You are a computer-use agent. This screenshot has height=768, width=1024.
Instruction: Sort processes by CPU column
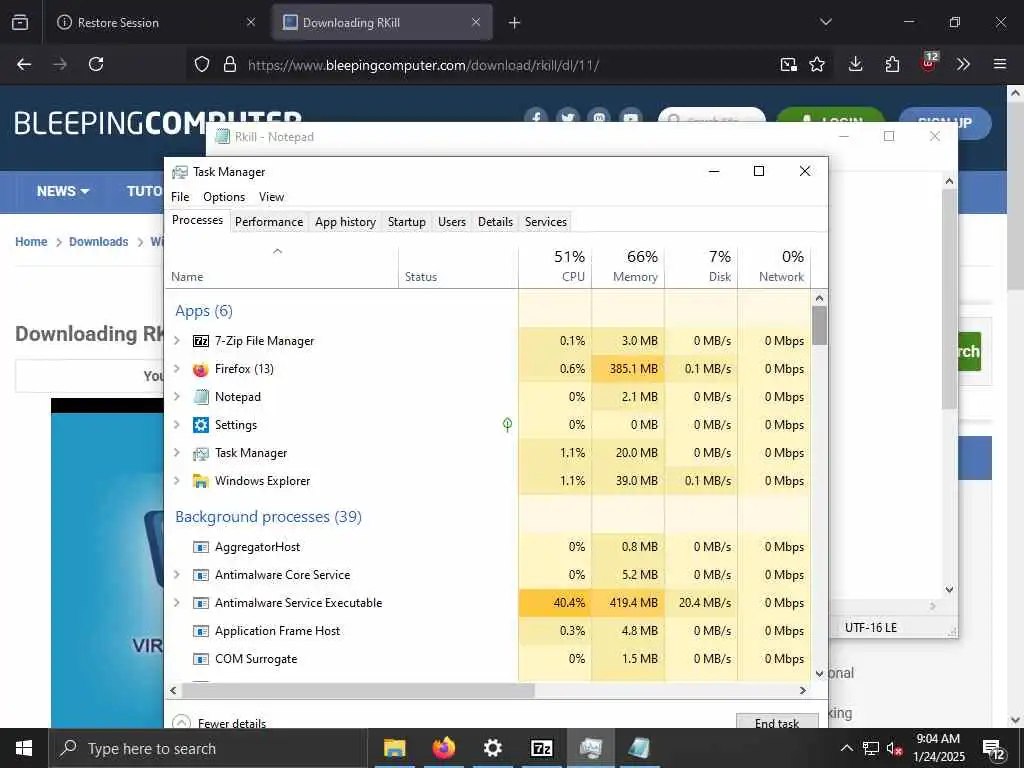pos(555,266)
